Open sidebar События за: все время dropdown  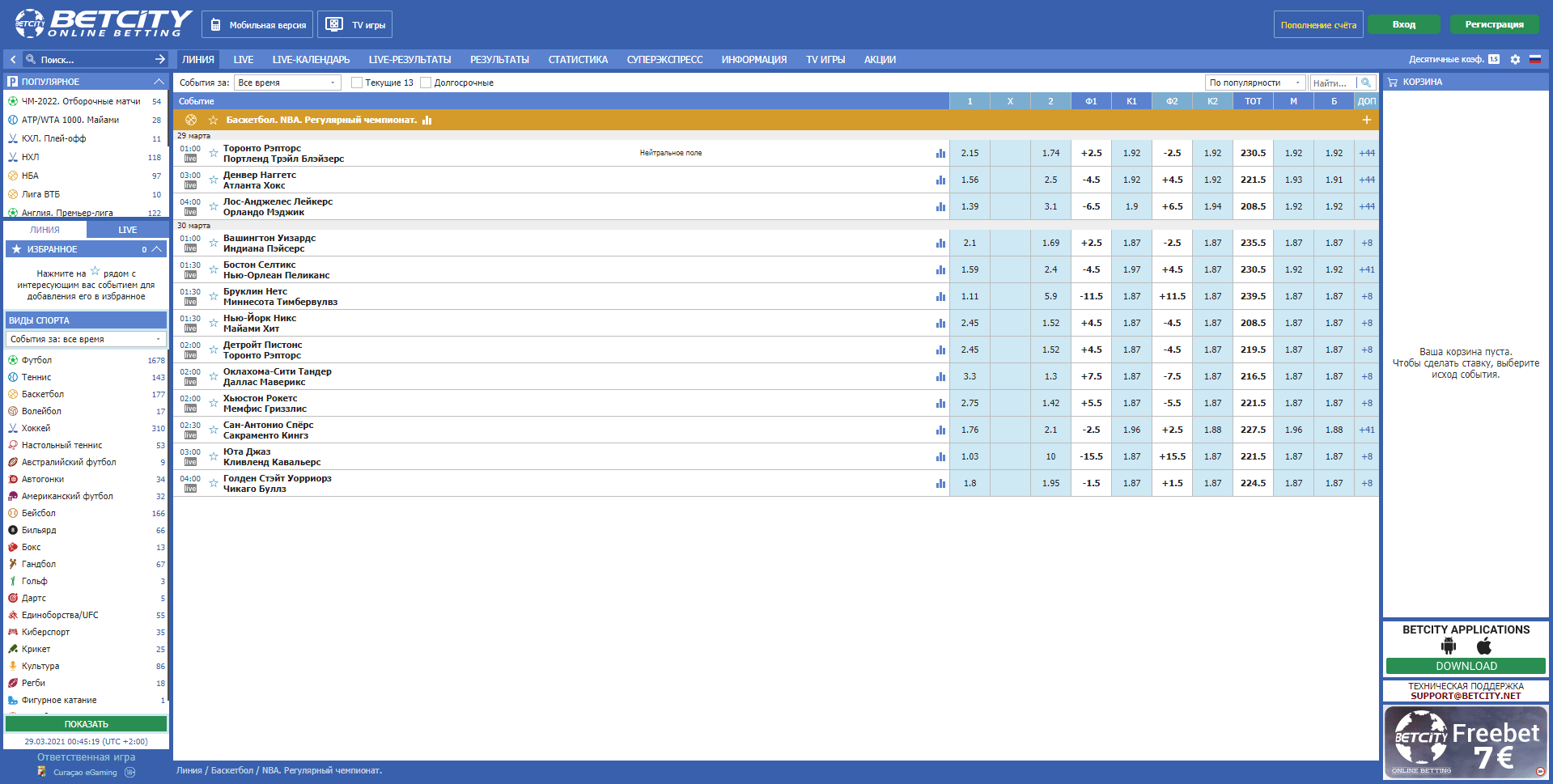coord(86,339)
